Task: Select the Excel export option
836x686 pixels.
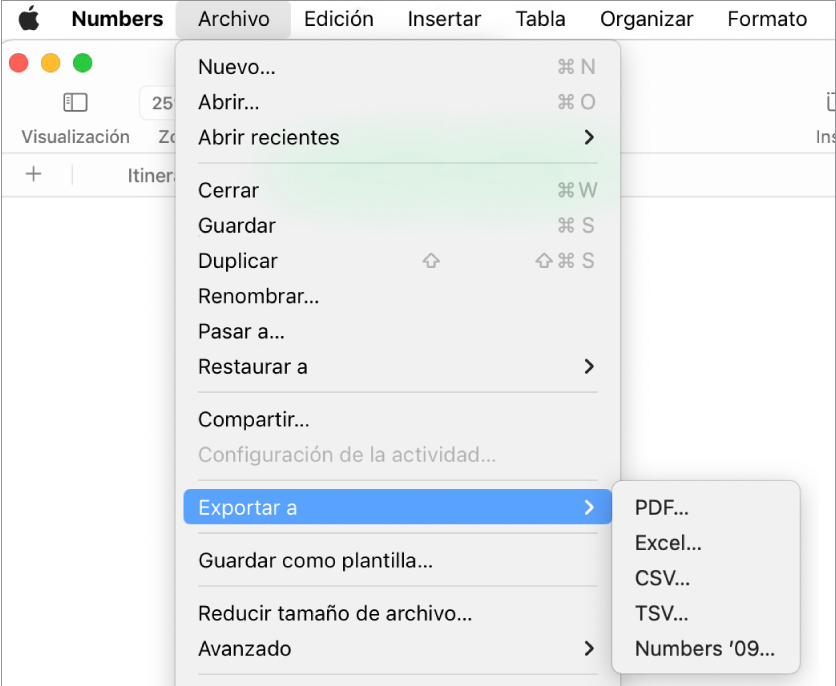Action: pyautogui.click(x=668, y=542)
